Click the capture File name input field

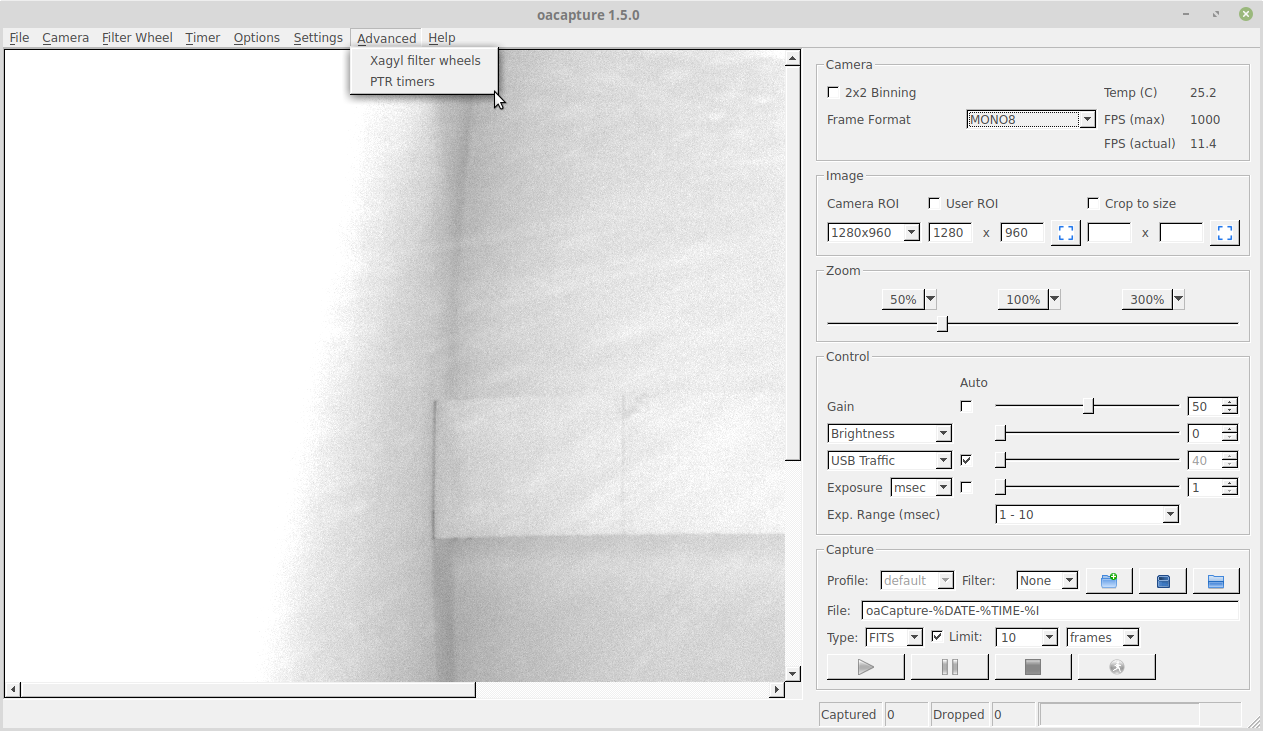(x=1050, y=611)
